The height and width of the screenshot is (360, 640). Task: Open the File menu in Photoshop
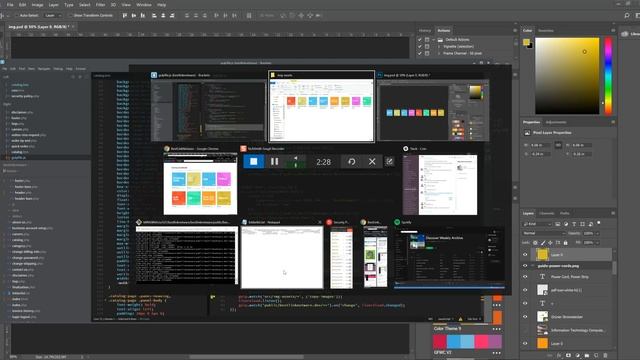(10, 4)
